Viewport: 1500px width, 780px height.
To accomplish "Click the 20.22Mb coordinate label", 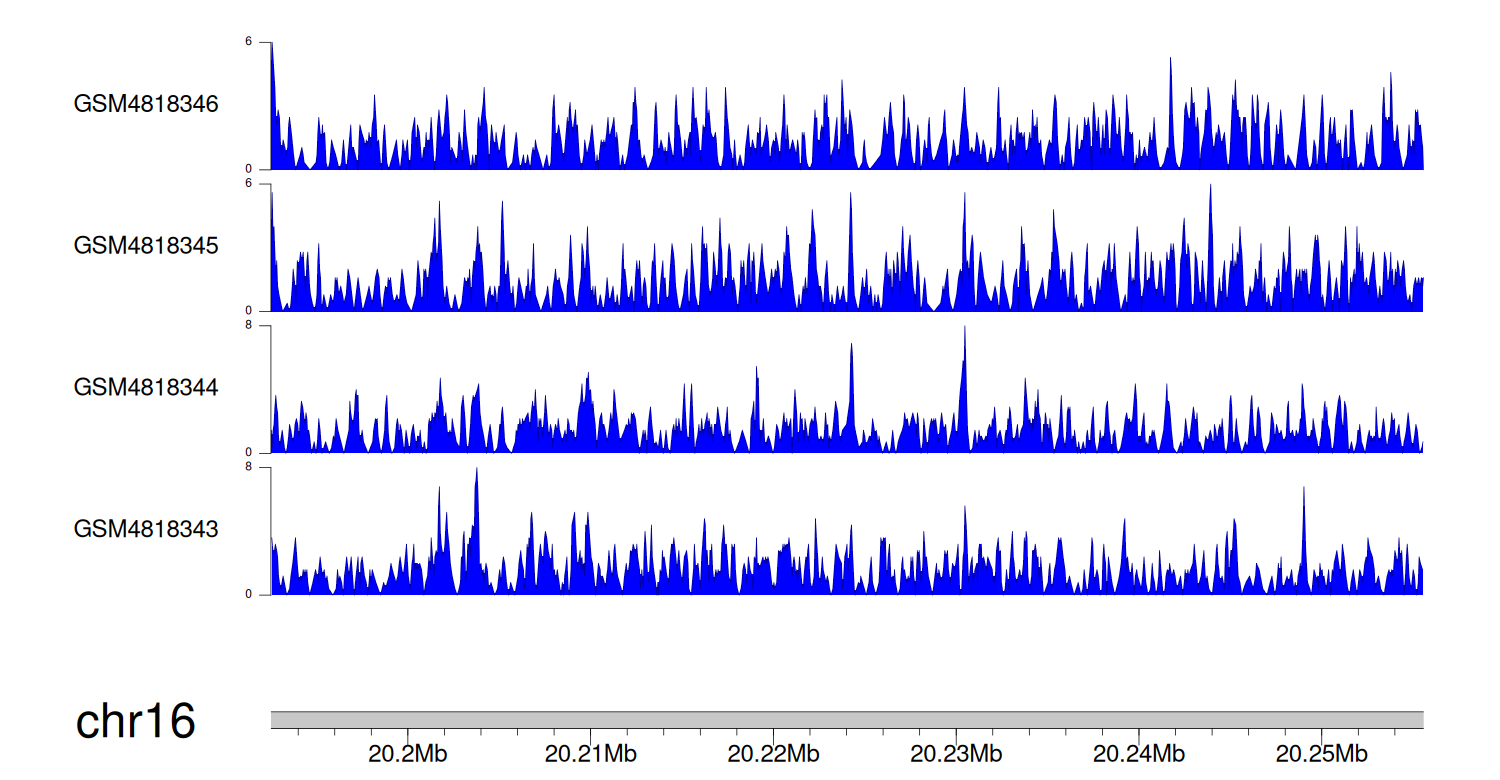I will 773,753.
